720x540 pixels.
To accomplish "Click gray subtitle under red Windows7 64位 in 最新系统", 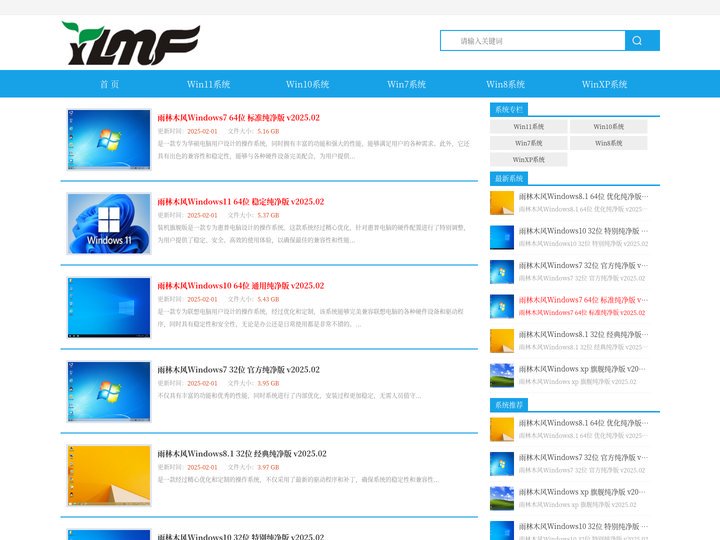I will 582,313.
